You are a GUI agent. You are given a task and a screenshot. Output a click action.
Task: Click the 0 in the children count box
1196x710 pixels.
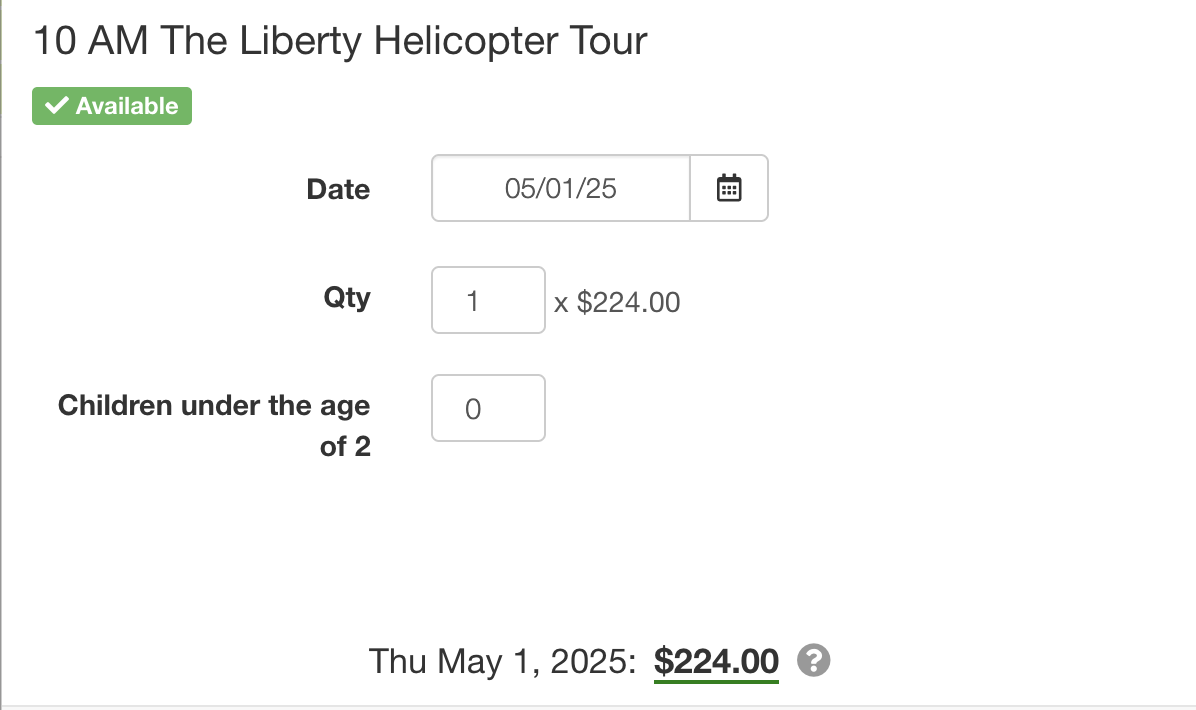point(473,409)
